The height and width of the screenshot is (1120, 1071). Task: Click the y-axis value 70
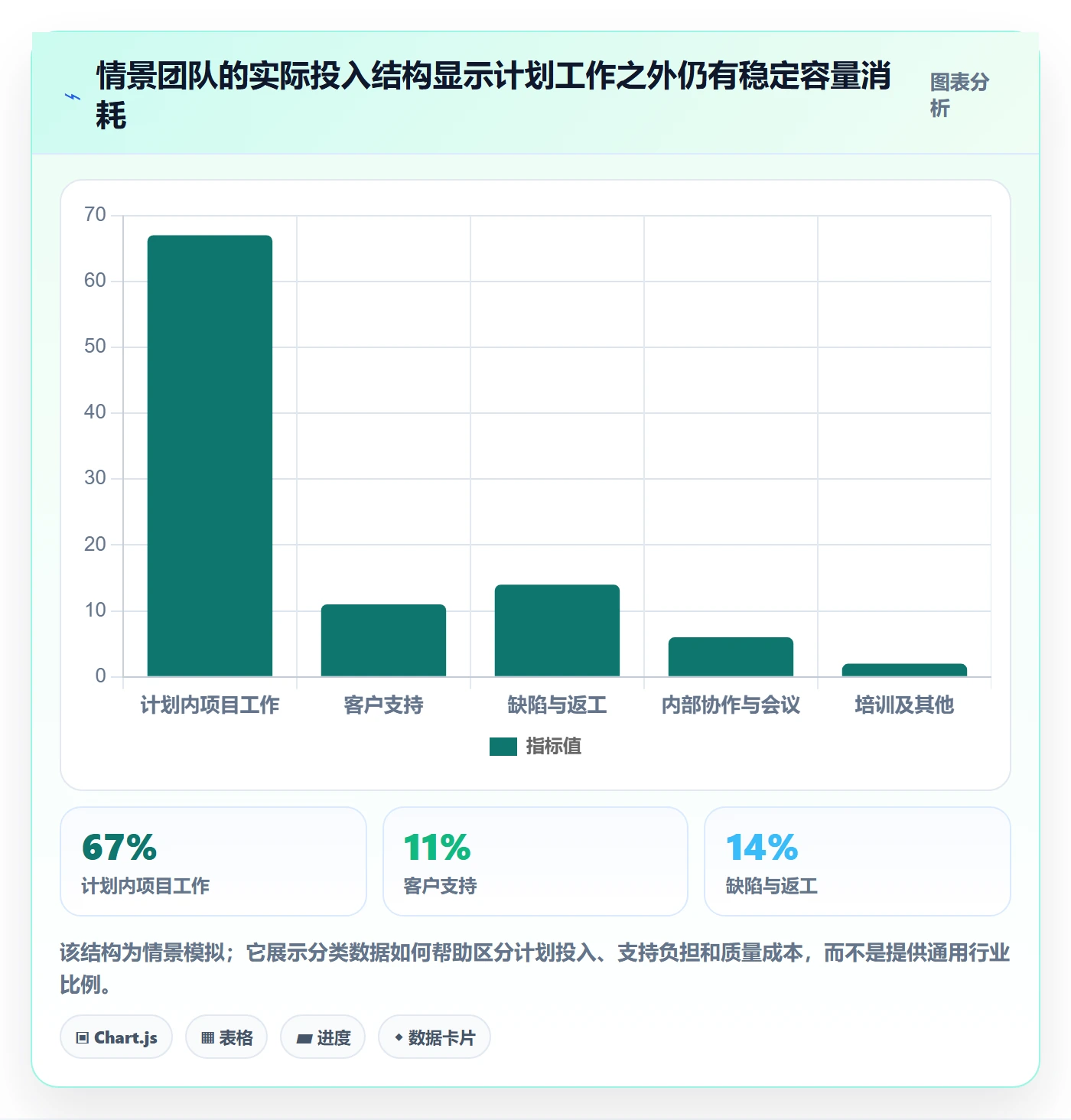(96, 214)
